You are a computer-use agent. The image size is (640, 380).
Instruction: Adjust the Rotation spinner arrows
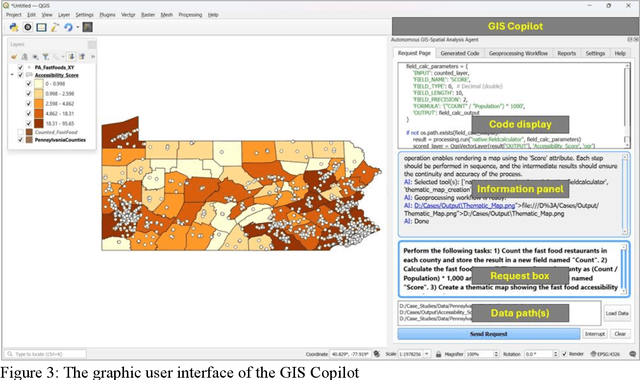555,354
